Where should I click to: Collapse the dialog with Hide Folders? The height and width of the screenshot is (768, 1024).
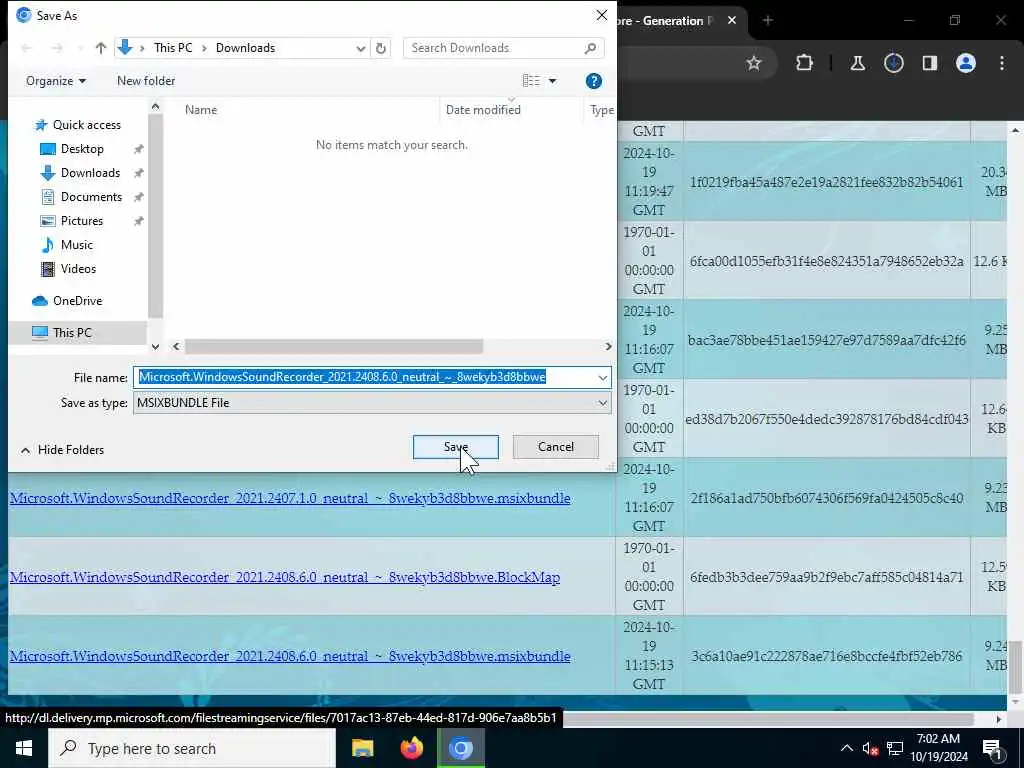tap(62, 449)
